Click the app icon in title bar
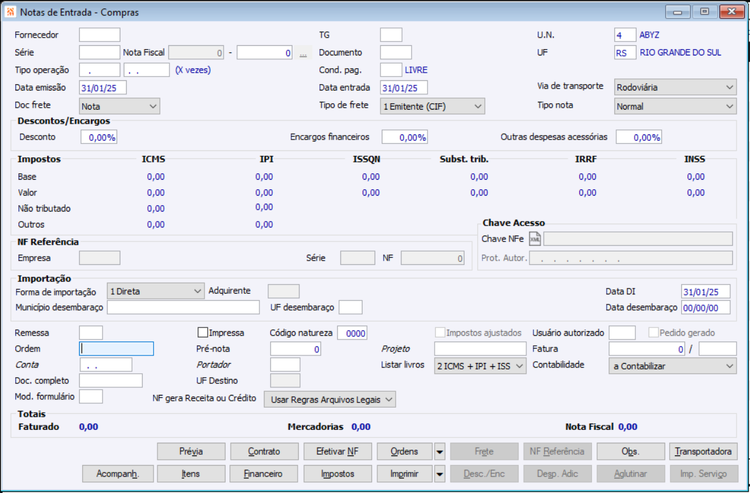 [x=10, y=12]
